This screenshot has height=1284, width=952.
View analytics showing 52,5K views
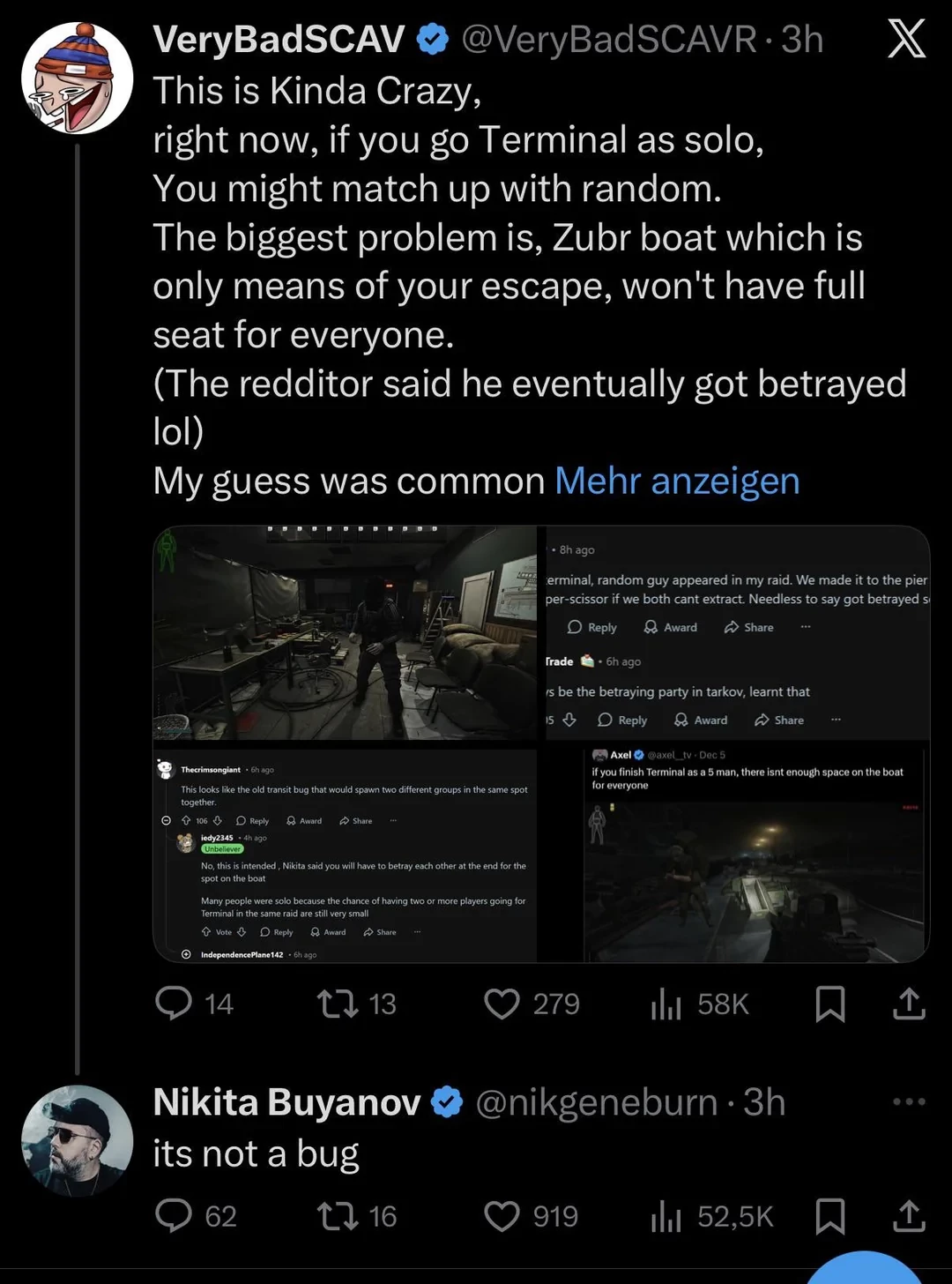coord(666,1214)
